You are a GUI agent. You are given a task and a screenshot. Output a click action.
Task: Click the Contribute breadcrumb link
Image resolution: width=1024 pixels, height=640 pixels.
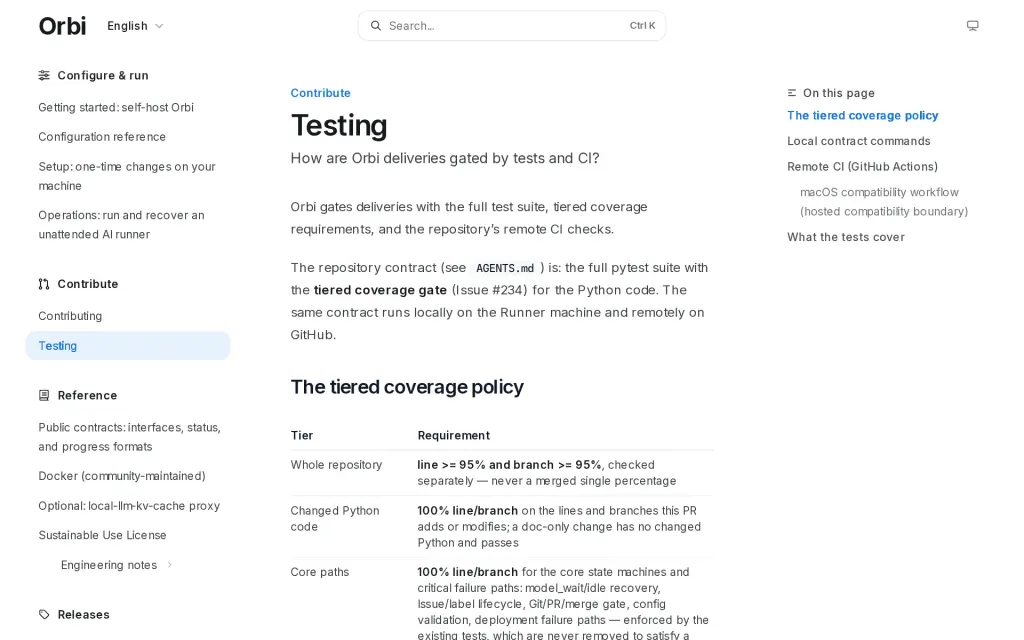click(321, 93)
